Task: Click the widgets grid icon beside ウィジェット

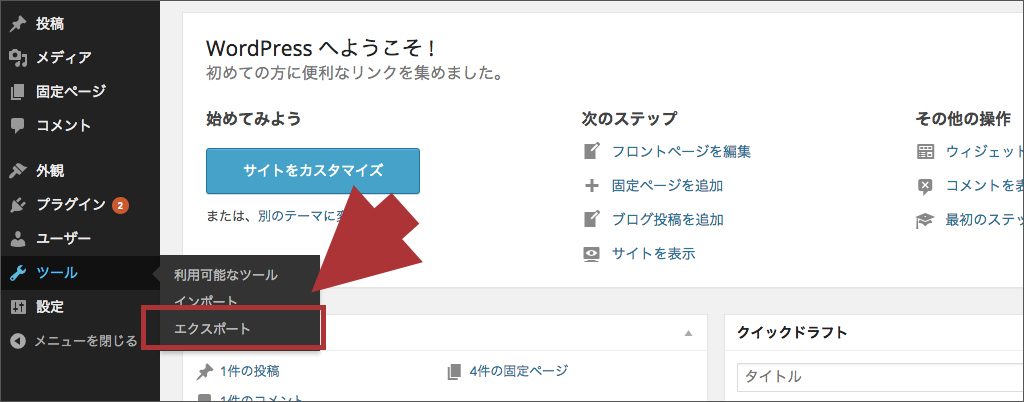Action: pyautogui.click(x=925, y=152)
